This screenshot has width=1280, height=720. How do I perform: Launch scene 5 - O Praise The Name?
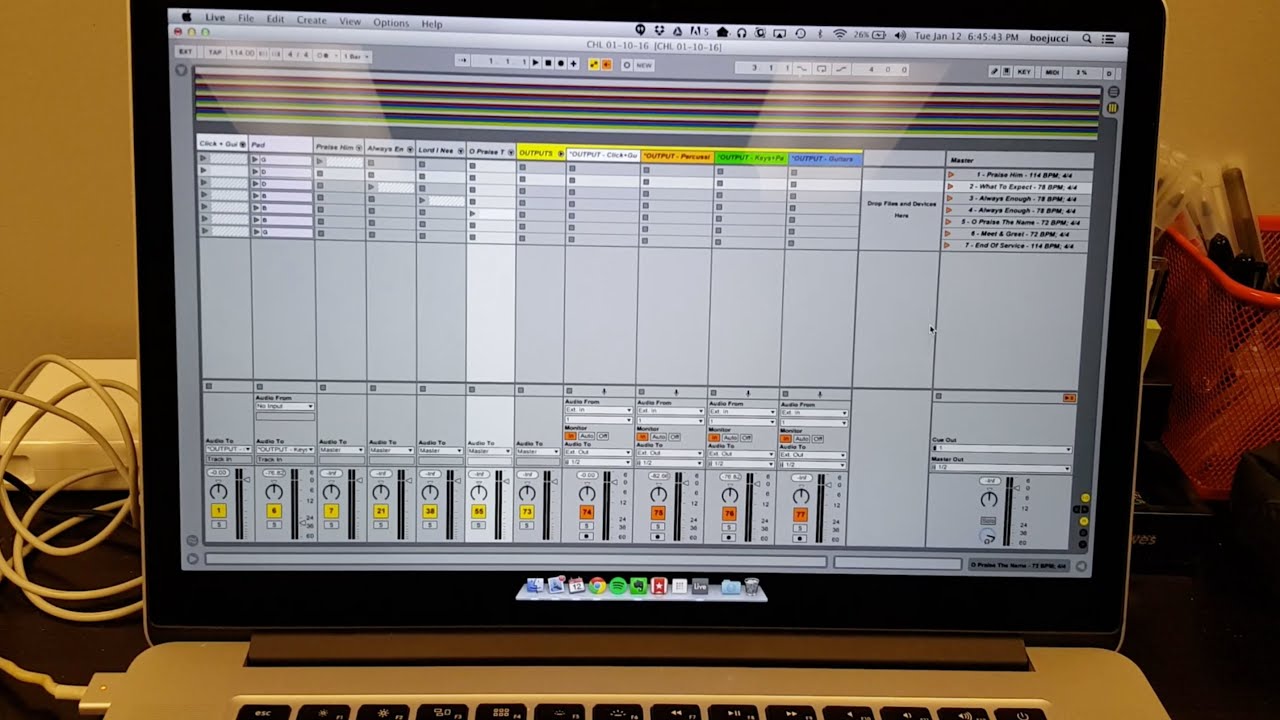click(948, 222)
